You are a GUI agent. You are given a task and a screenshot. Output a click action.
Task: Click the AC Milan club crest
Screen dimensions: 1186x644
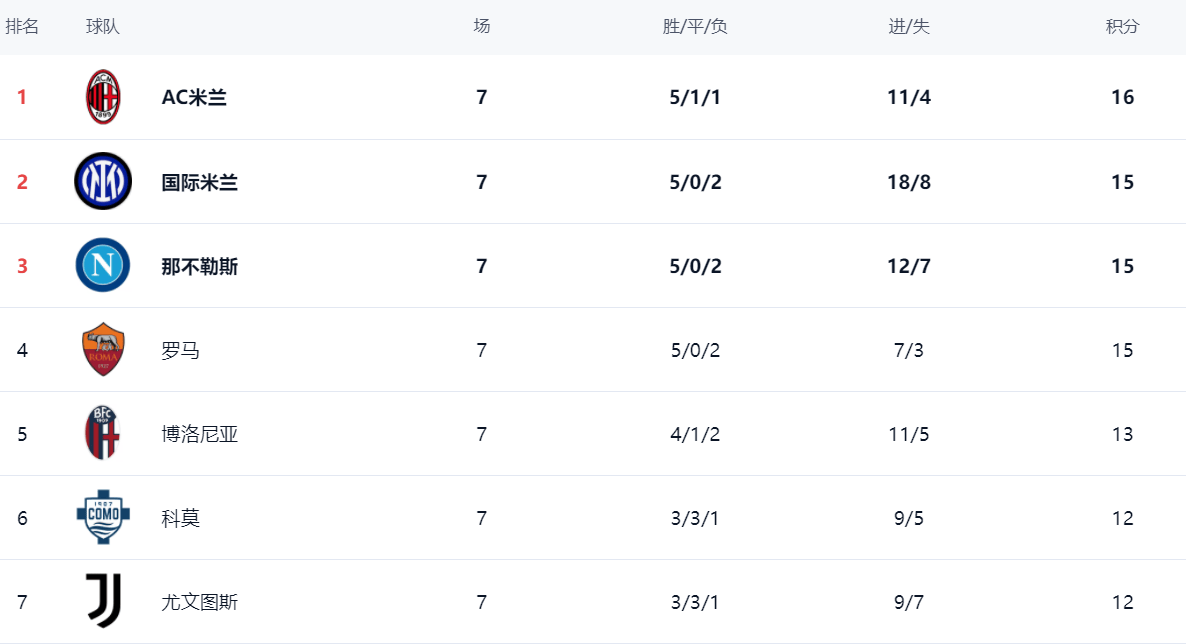tap(103, 97)
